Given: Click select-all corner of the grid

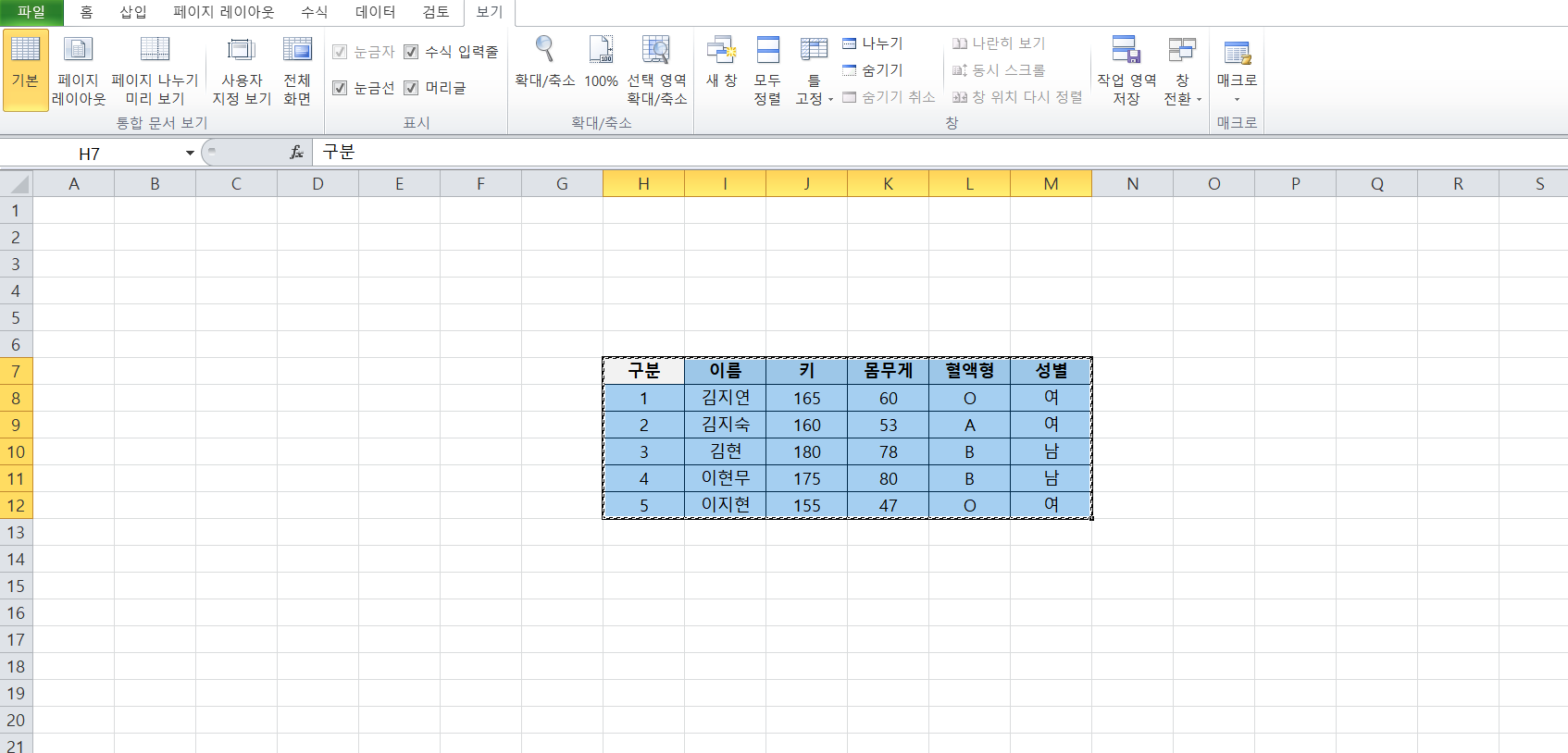Looking at the screenshot, I should click(16, 183).
